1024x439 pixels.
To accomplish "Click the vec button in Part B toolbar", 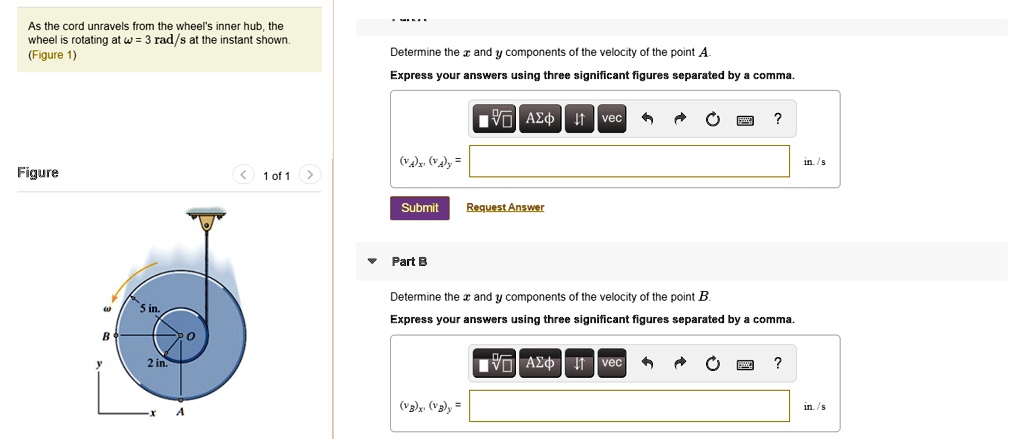I will tap(612, 364).
